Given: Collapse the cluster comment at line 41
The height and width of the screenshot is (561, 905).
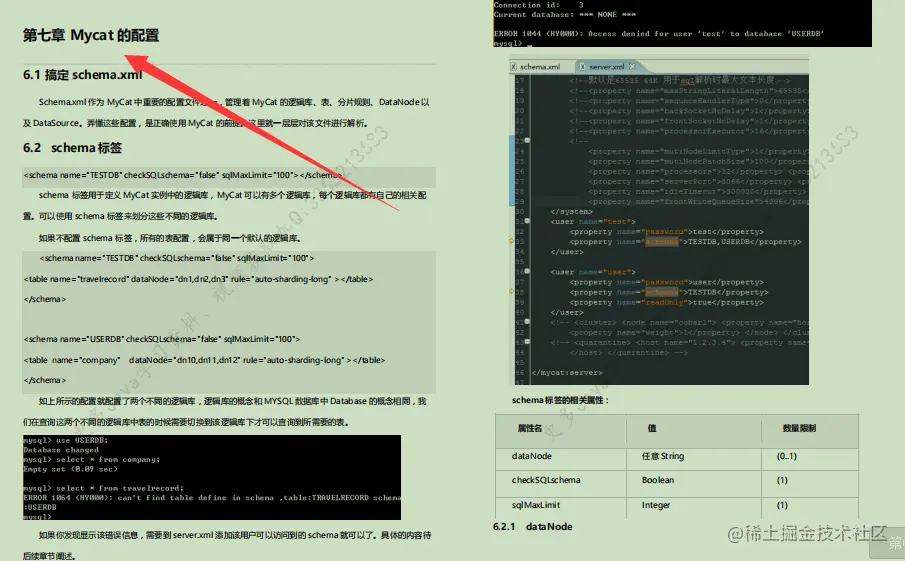Looking at the screenshot, I should (x=527, y=322).
